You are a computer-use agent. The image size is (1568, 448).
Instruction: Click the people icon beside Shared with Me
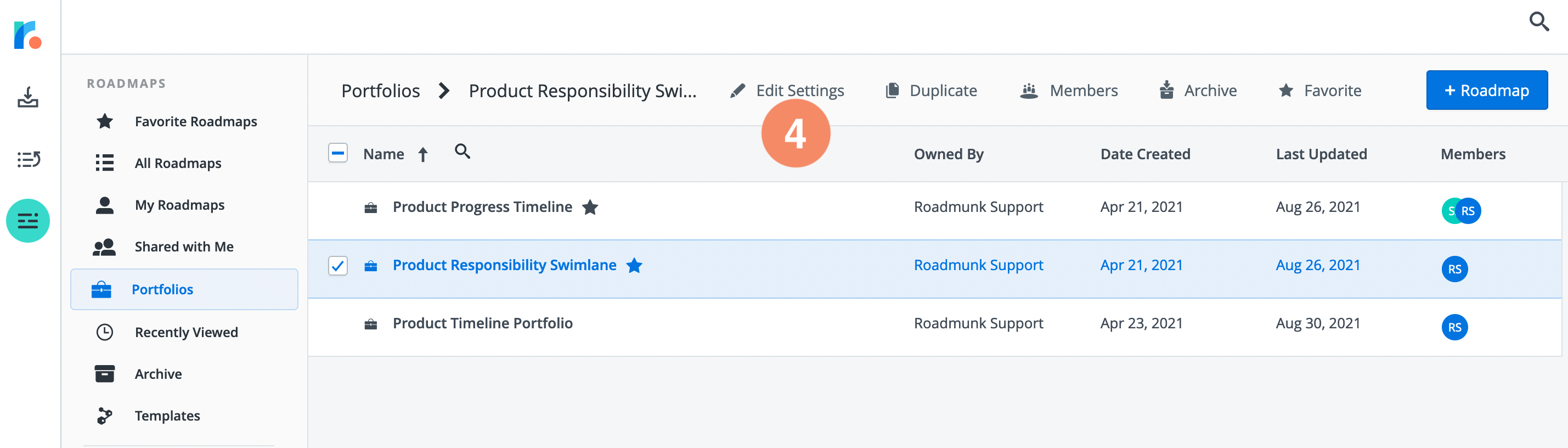pyautogui.click(x=104, y=247)
